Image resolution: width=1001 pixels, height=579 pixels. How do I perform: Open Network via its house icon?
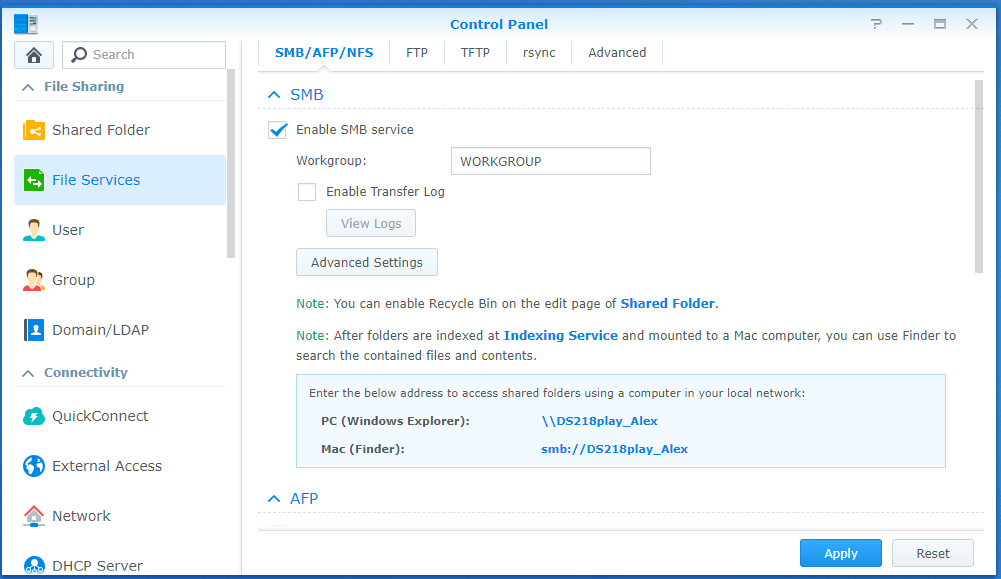pyautogui.click(x=34, y=516)
